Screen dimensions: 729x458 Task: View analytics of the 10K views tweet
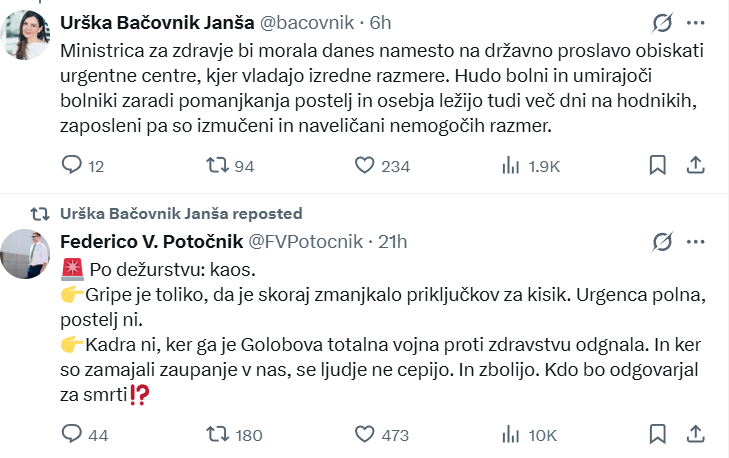click(x=509, y=433)
